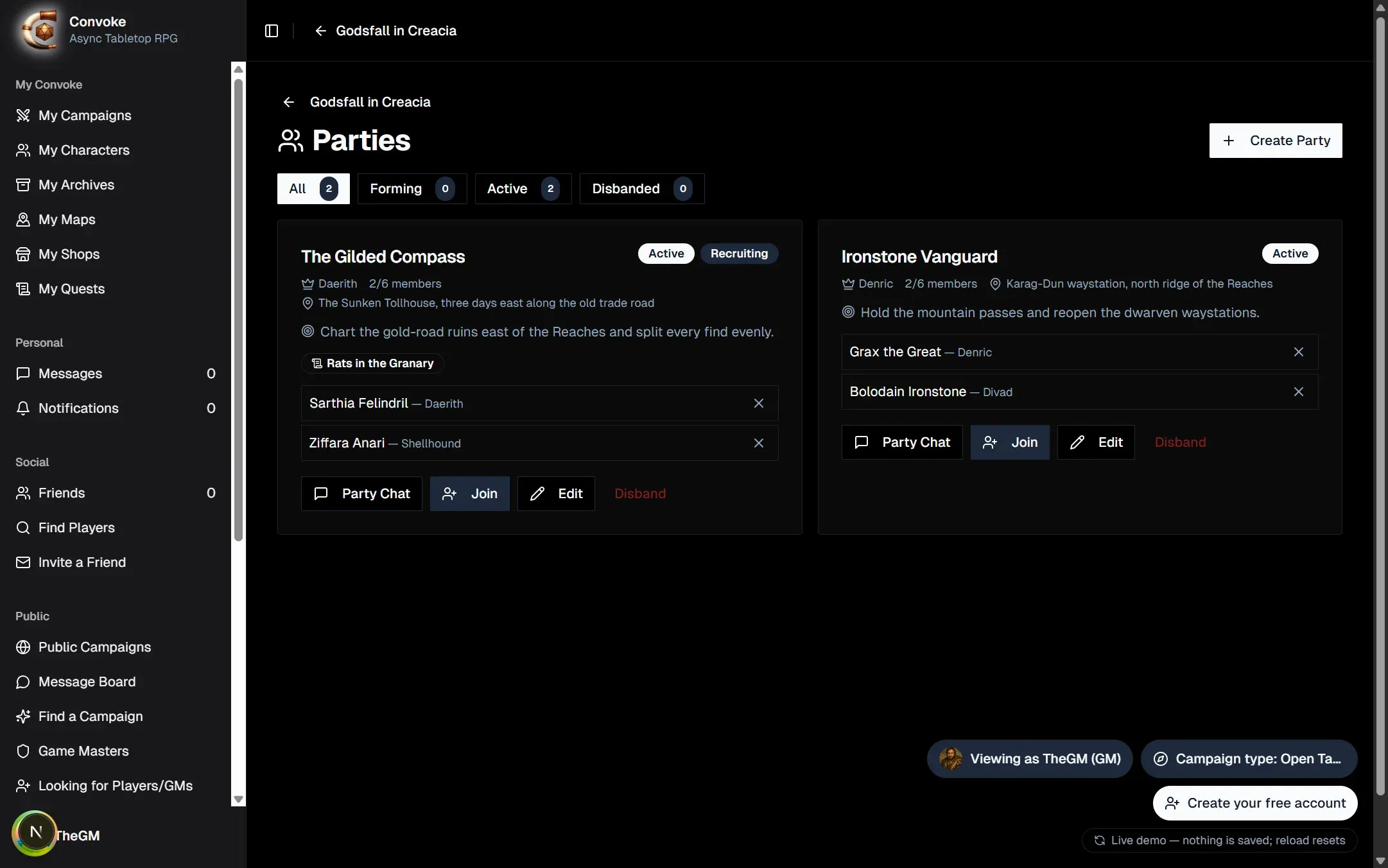Screen dimensions: 1388x868
Task: Click Karag-Dun waystation location text
Action: tap(1139, 284)
